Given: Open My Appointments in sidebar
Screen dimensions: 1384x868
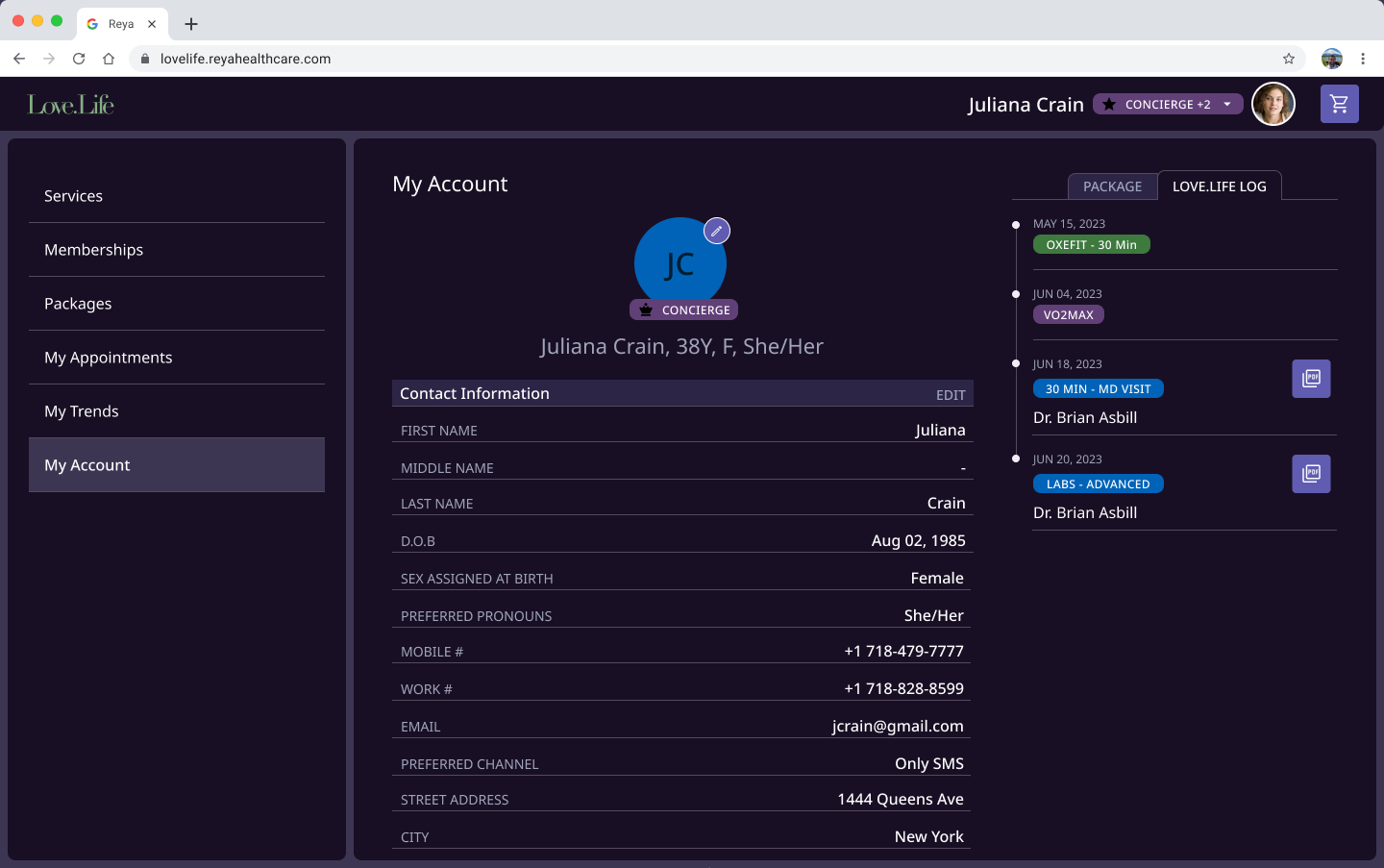Looking at the screenshot, I should (109, 358).
